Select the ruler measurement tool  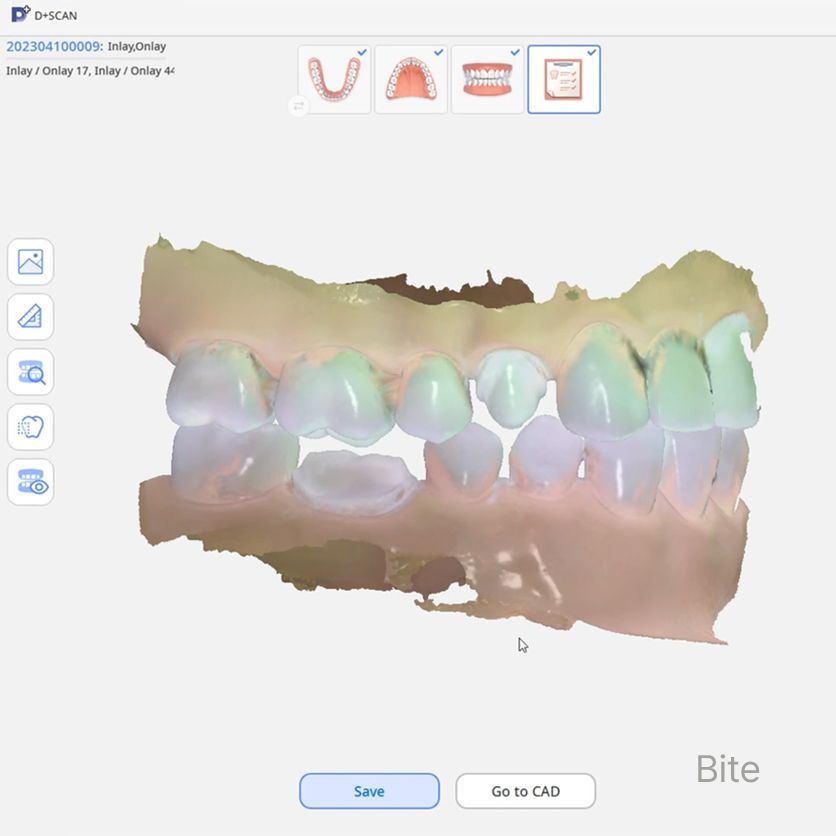tap(30, 317)
